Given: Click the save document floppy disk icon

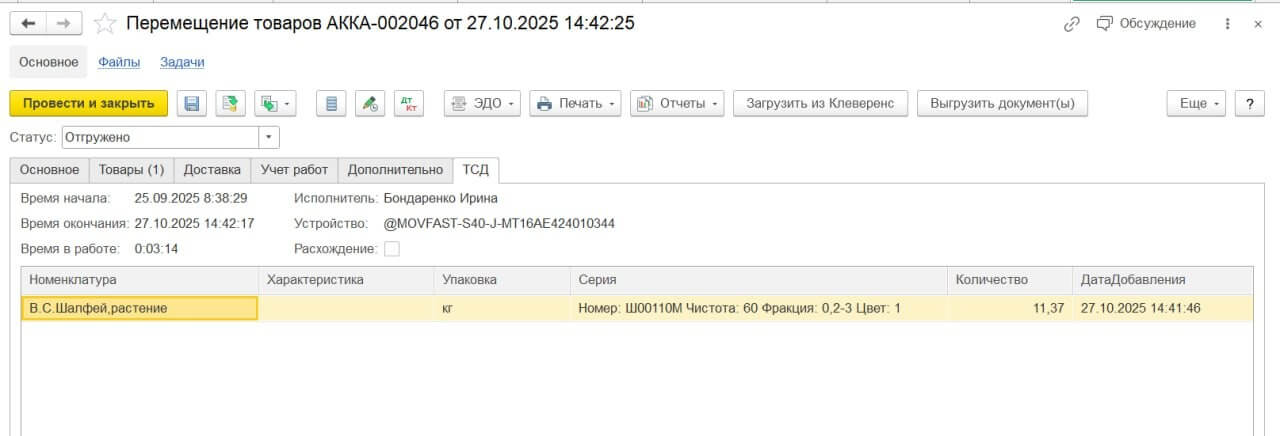Looking at the screenshot, I should tap(193, 103).
